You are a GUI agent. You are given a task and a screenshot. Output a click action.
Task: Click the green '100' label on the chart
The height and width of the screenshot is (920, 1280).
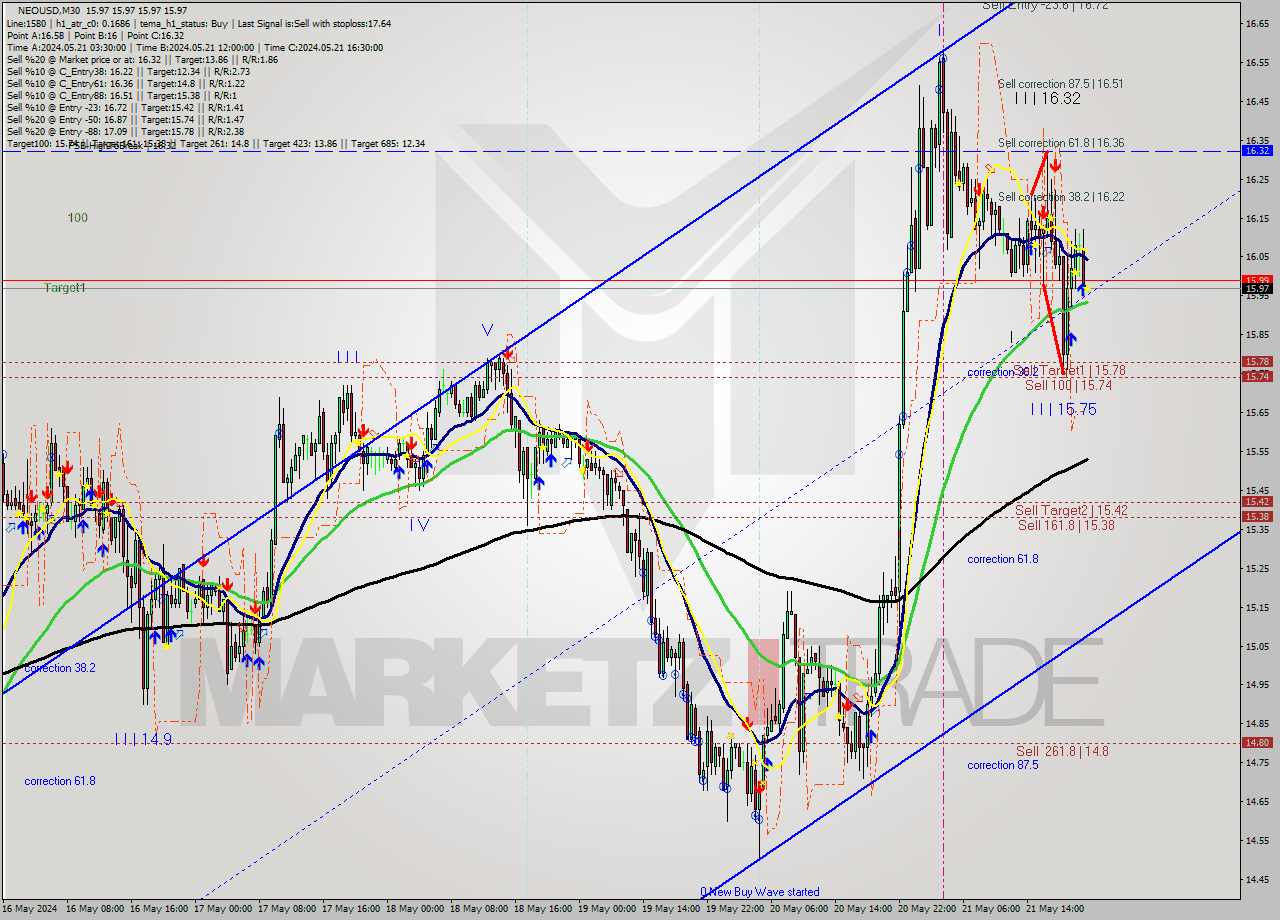pos(78,217)
